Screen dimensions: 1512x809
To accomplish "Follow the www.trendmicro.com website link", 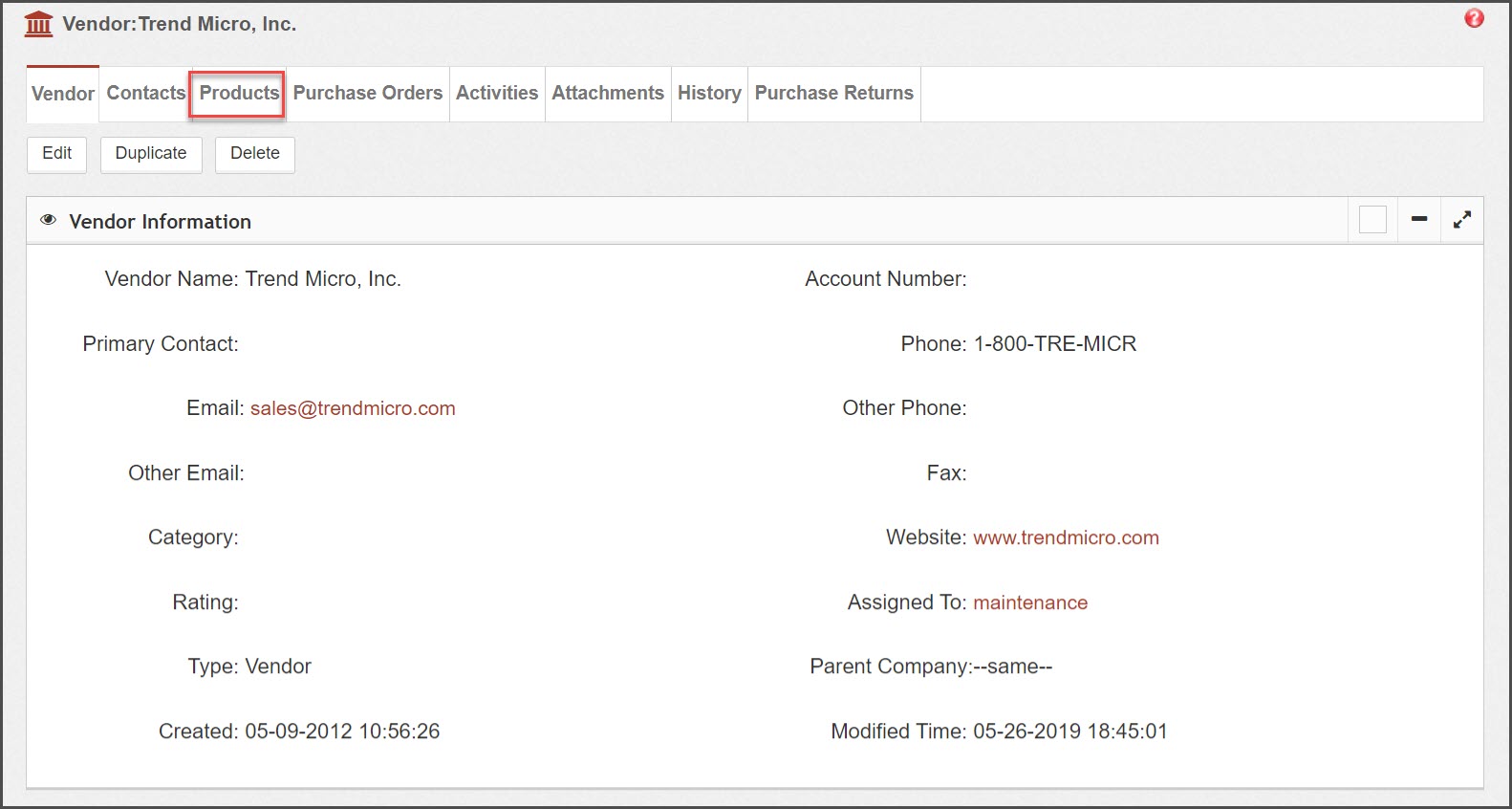I will [x=1066, y=537].
